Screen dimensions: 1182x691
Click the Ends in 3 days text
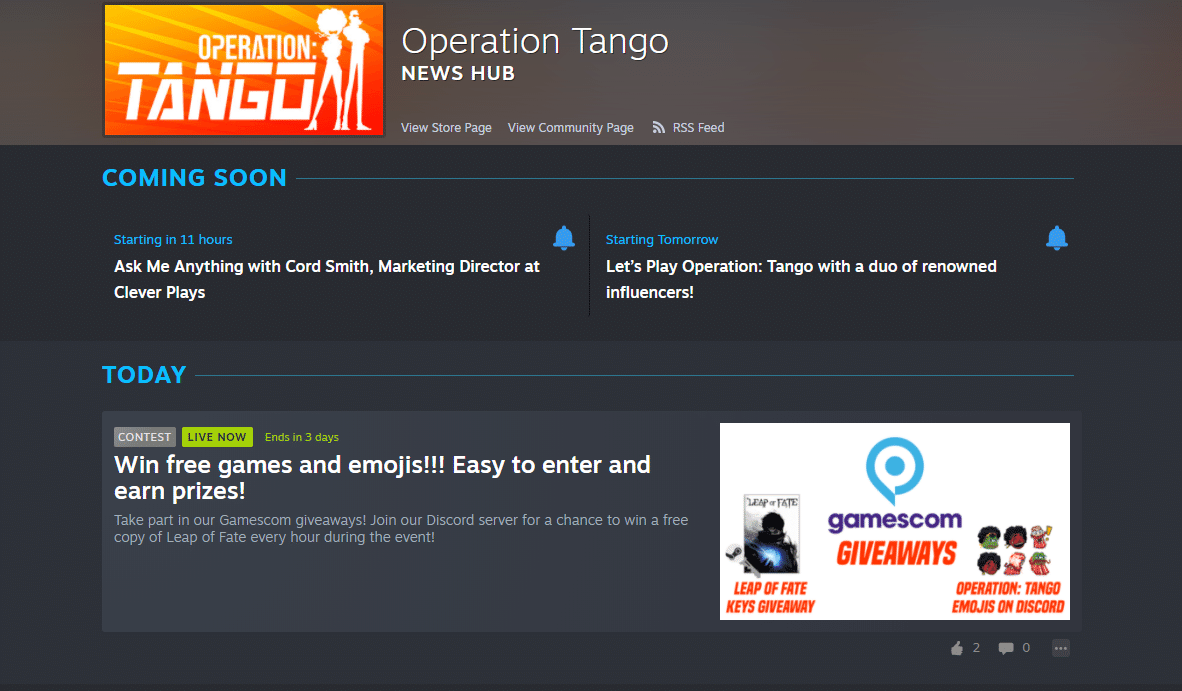point(302,437)
